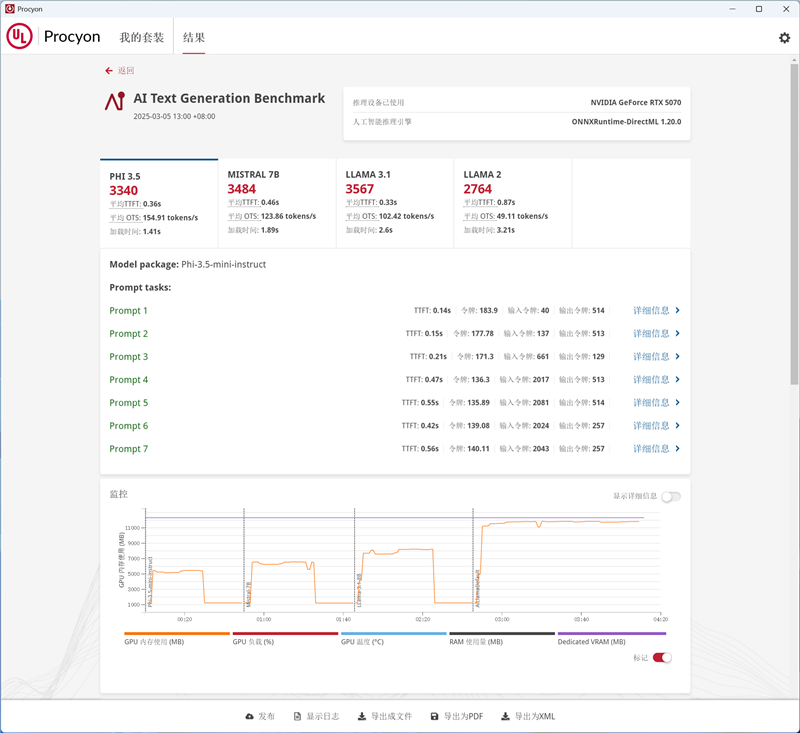Viewport: 800px width, 733px height.
Task: Click the Show log button label
Action: [x=323, y=717]
